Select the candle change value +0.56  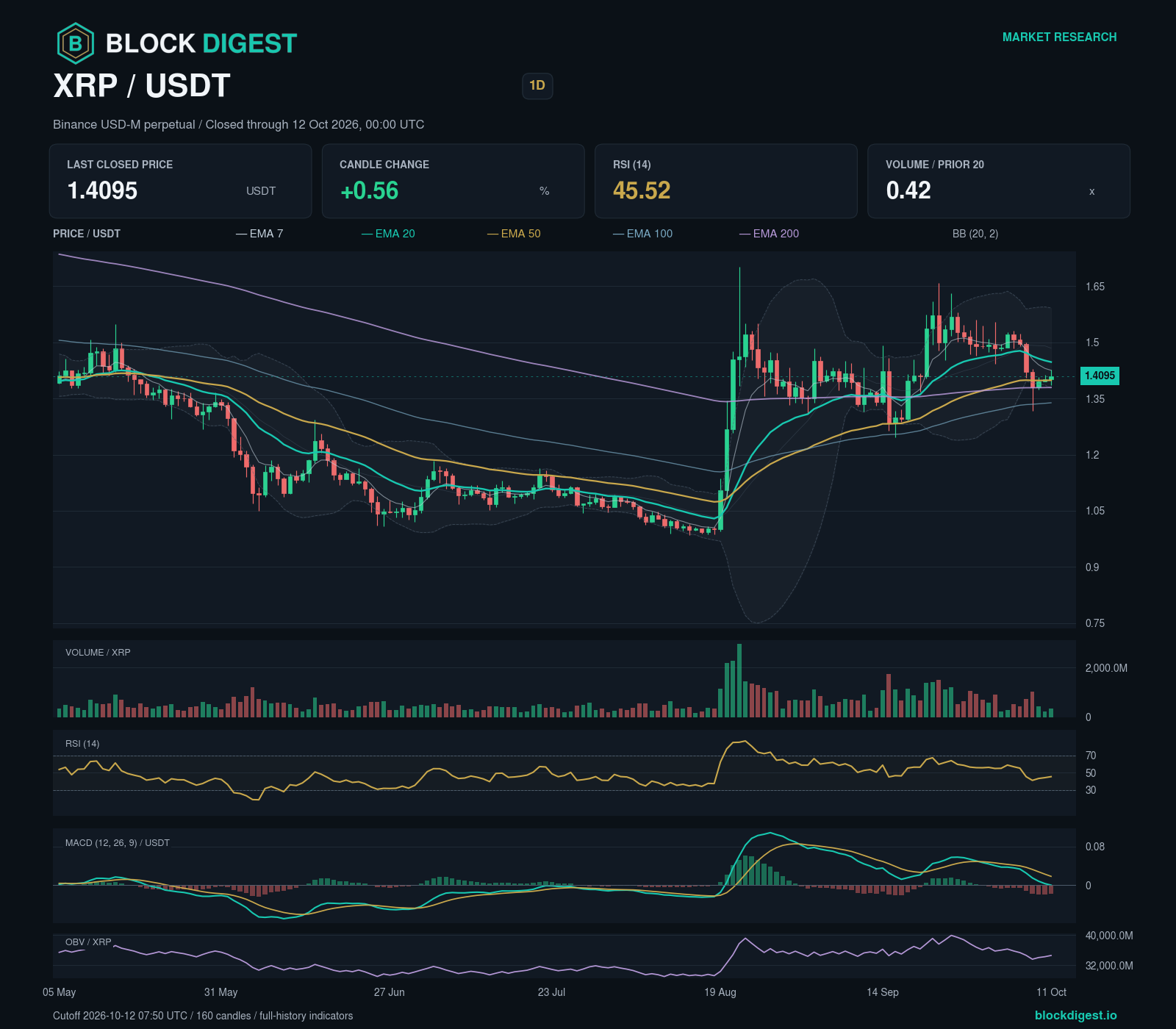pos(369,190)
